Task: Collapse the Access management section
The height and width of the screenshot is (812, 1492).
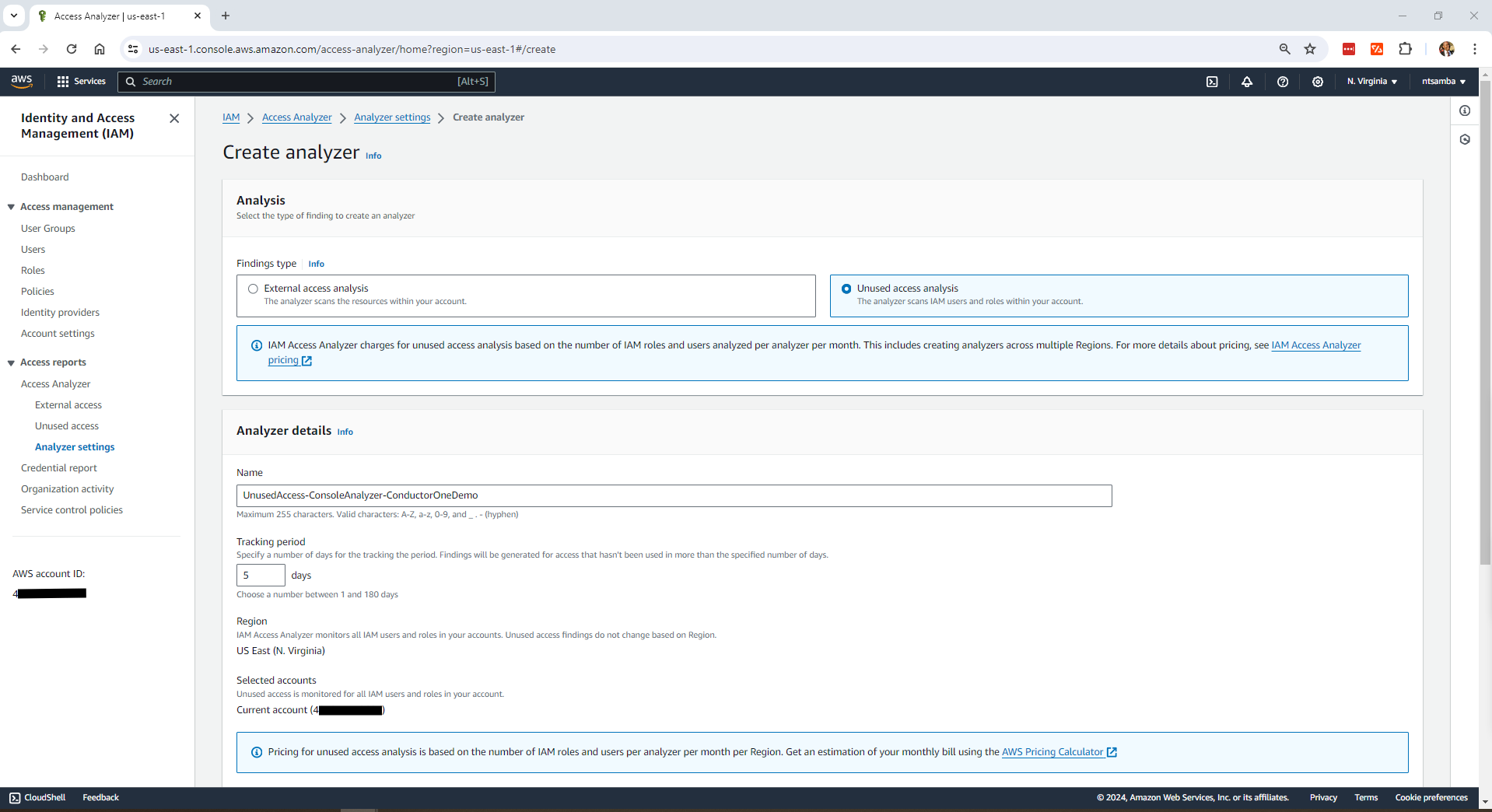Action: tap(11, 207)
